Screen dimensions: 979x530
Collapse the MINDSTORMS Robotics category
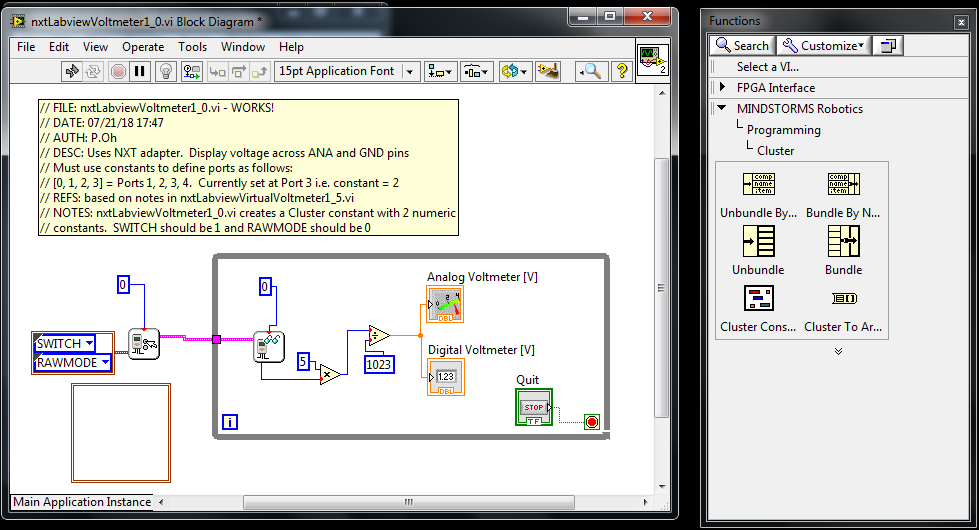(x=722, y=108)
